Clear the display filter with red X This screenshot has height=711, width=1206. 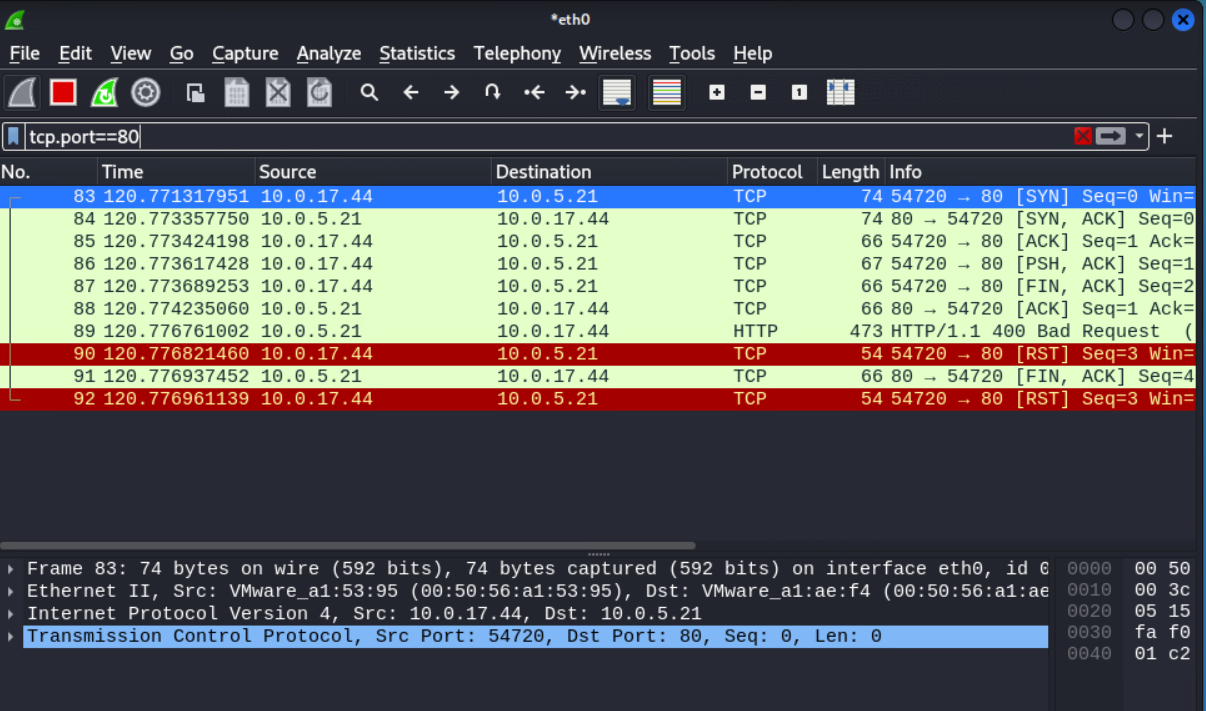point(1082,137)
